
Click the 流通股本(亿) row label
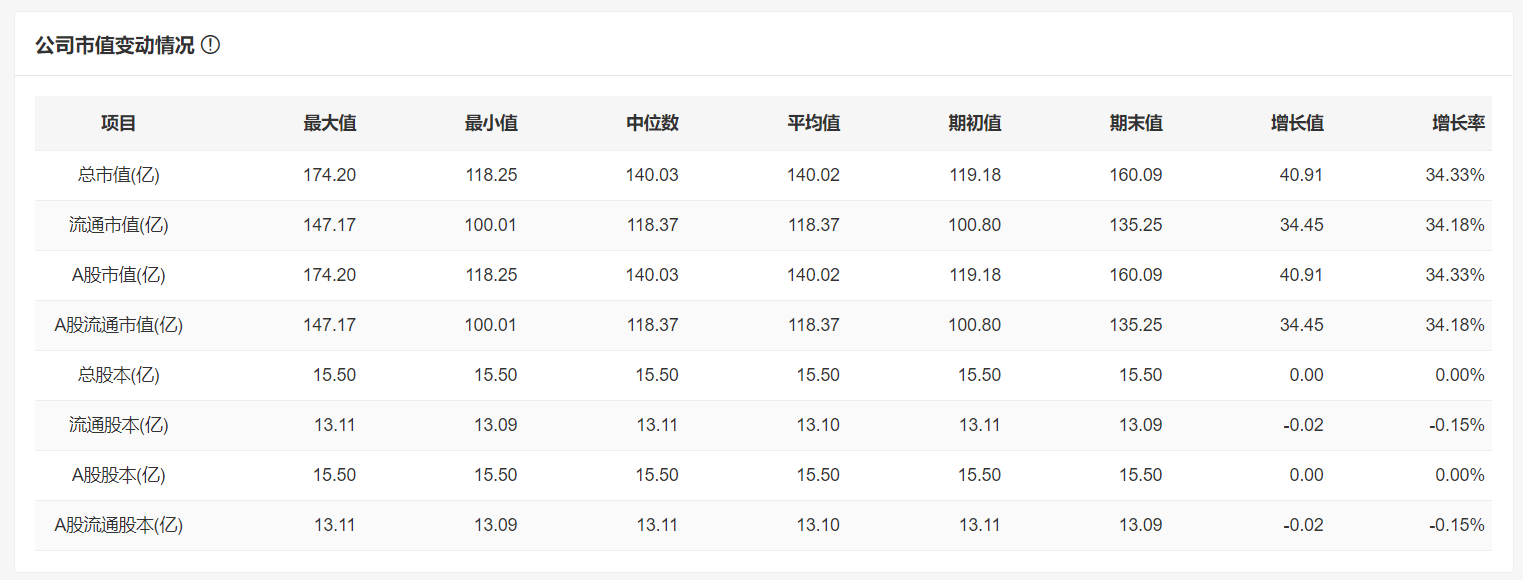point(119,425)
